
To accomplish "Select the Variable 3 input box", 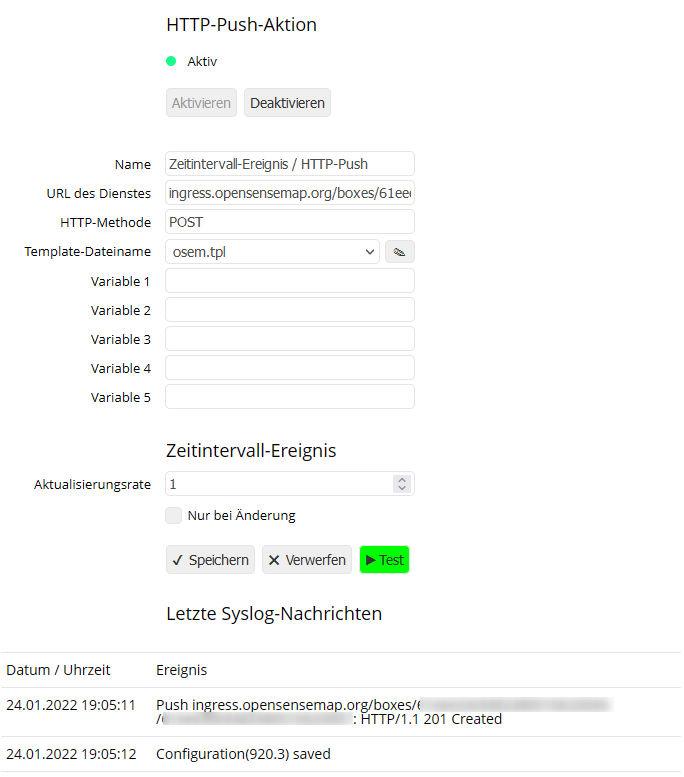I will (x=289, y=339).
